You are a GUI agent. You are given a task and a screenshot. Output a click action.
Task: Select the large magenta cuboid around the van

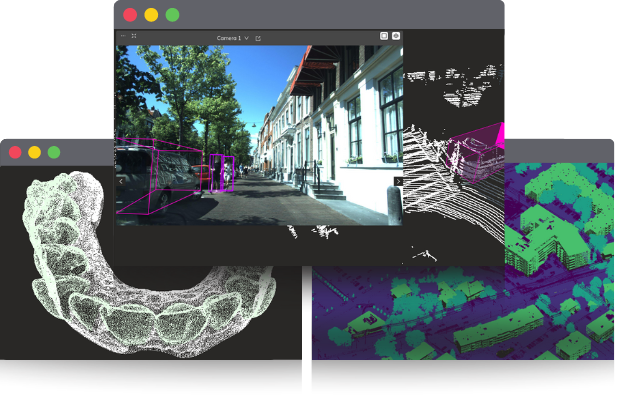coord(159,176)
